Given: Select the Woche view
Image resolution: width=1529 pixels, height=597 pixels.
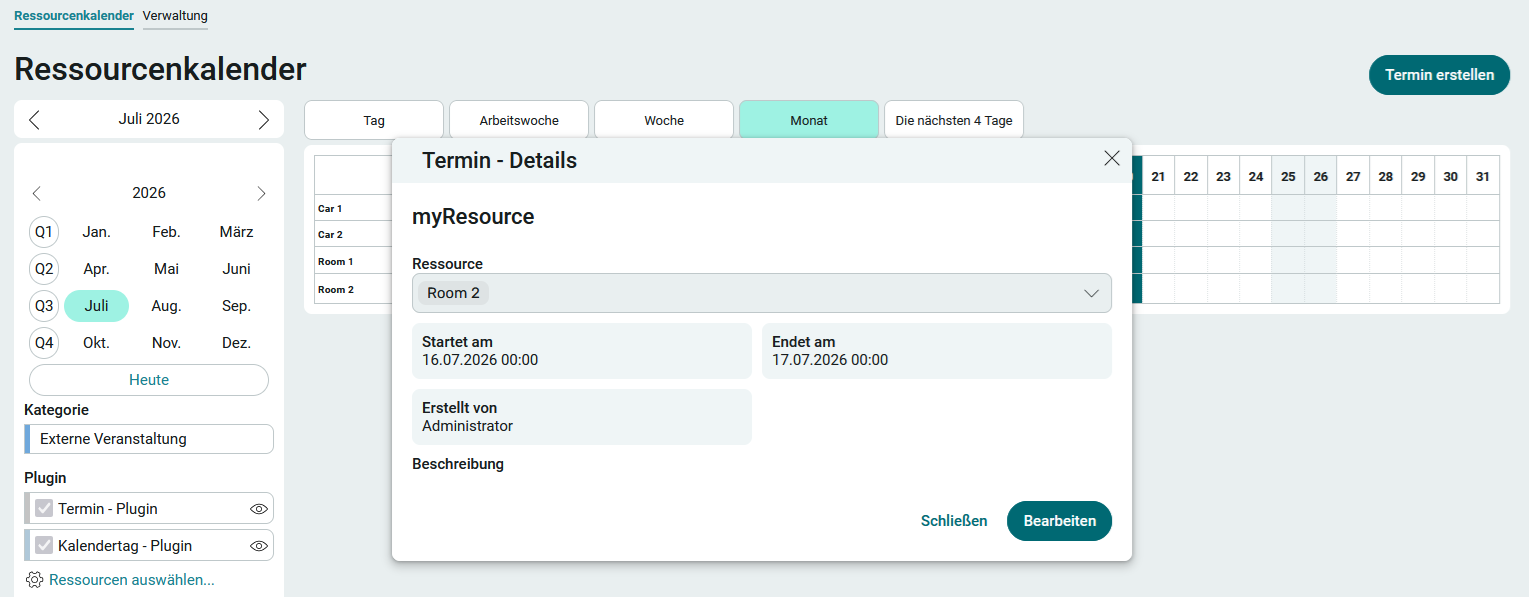Looking at the screenshot, I should click(664, 120).
